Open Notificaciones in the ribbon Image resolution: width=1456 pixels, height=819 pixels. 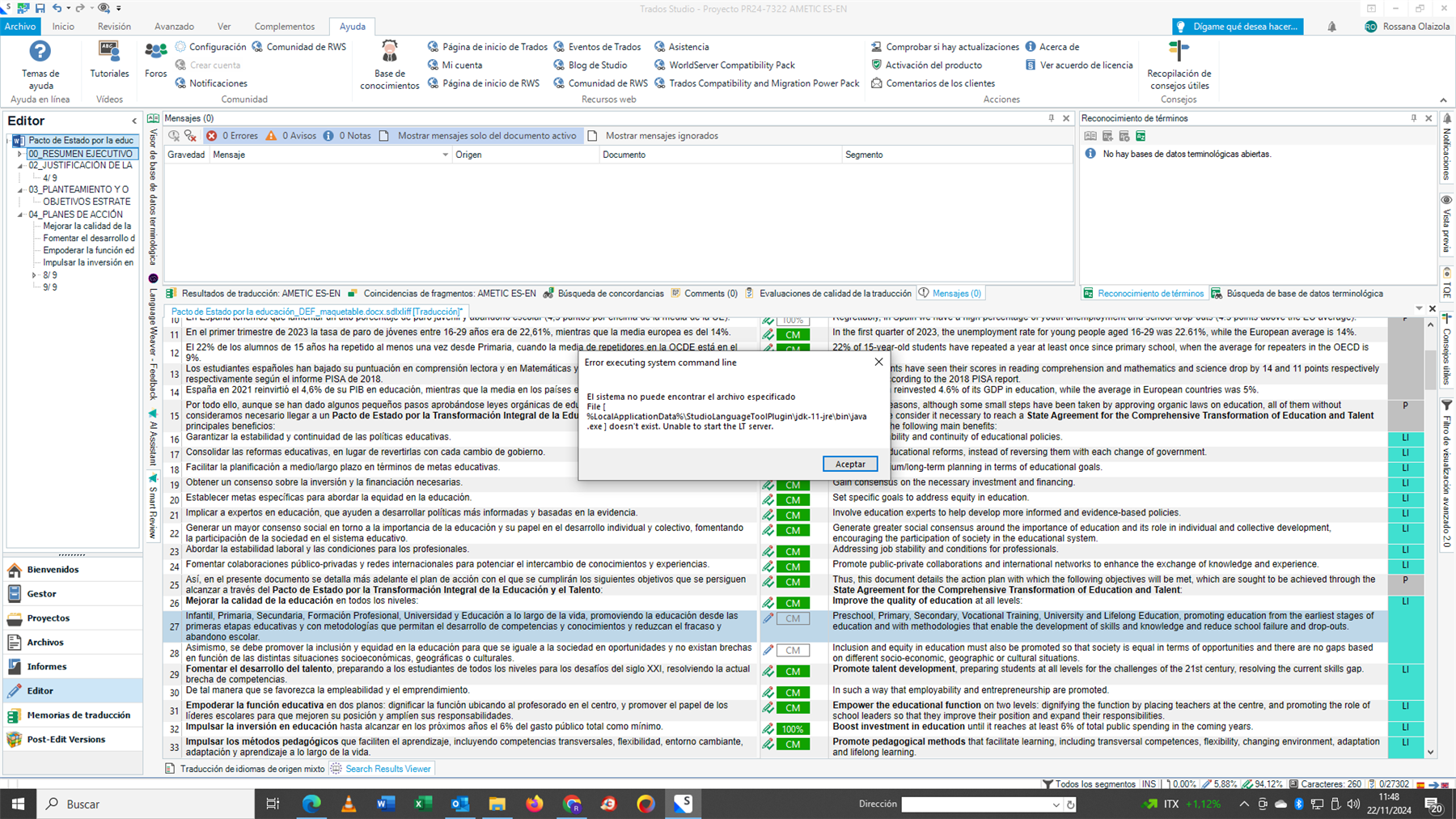coord(211,83)
